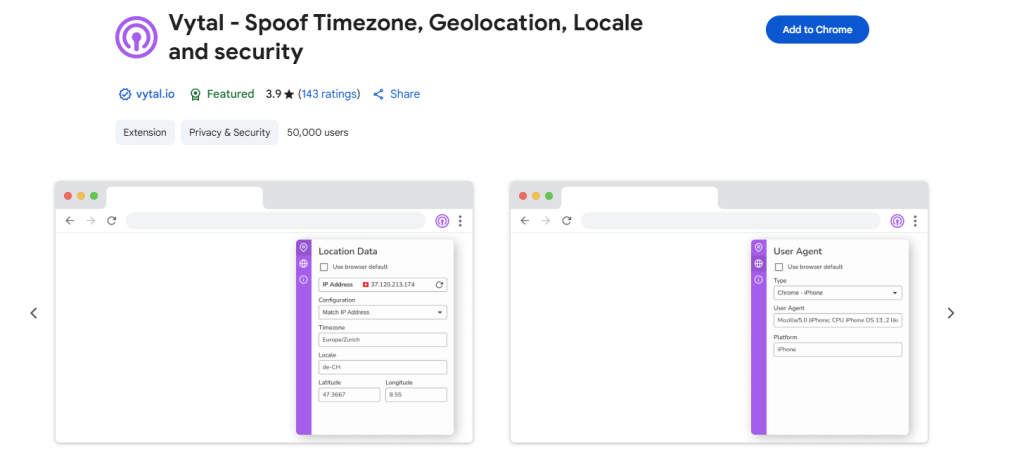Viewport: 1024px width, 458px height.
Task: Add the Vytal extension to Chrome
Action: point(817,29)
